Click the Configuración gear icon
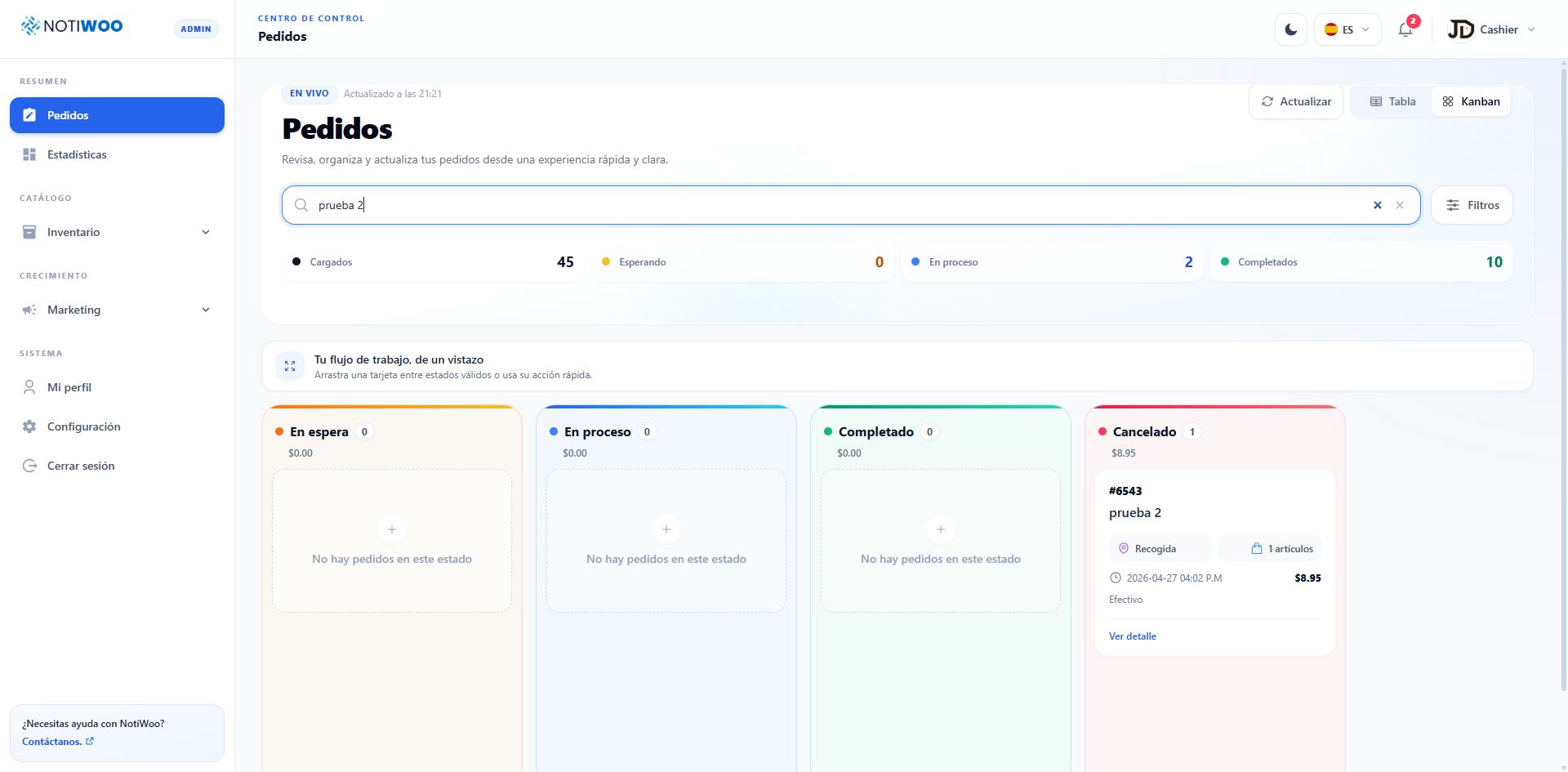This screenshot has width=1568, height=772. point(29,426)
